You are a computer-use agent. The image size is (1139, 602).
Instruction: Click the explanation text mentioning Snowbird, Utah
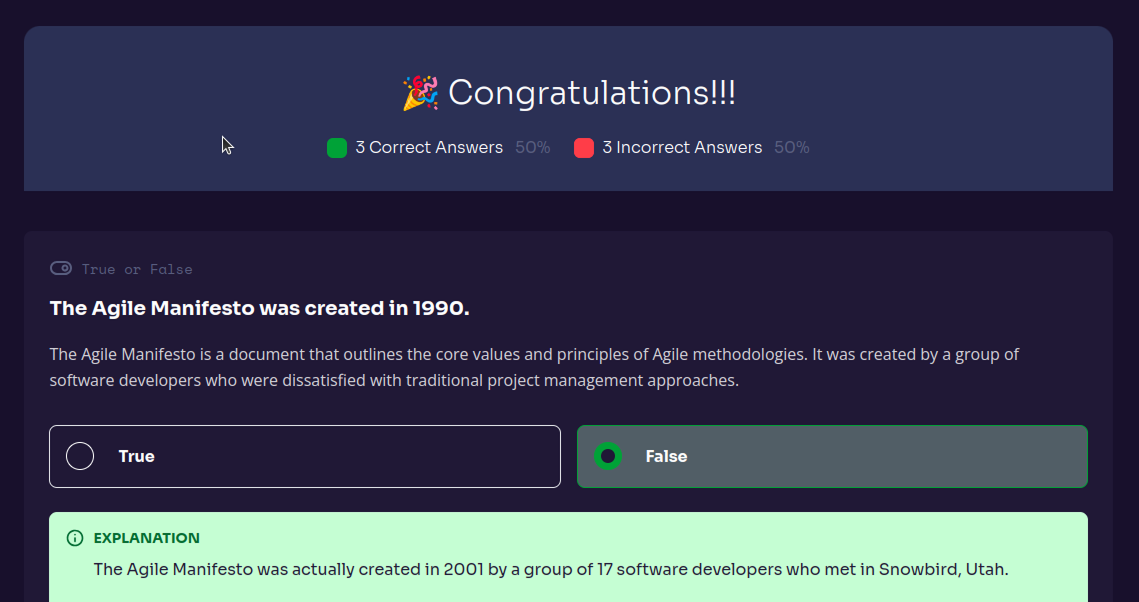(x=550, y=569)
